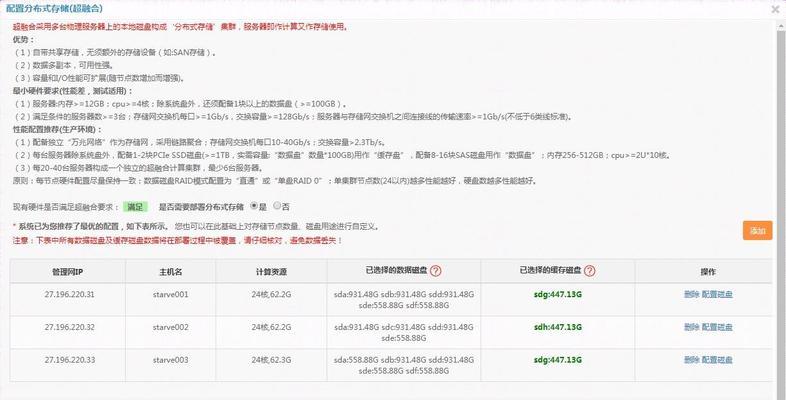
Task: Click cache disk sdg:447.13G in starve001 row
Action: point(557,294)
